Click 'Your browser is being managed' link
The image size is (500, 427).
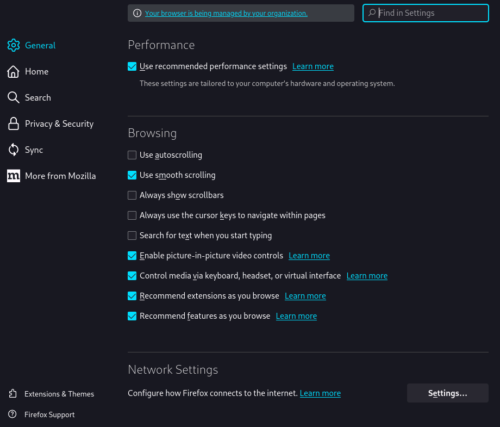point(226,13)
